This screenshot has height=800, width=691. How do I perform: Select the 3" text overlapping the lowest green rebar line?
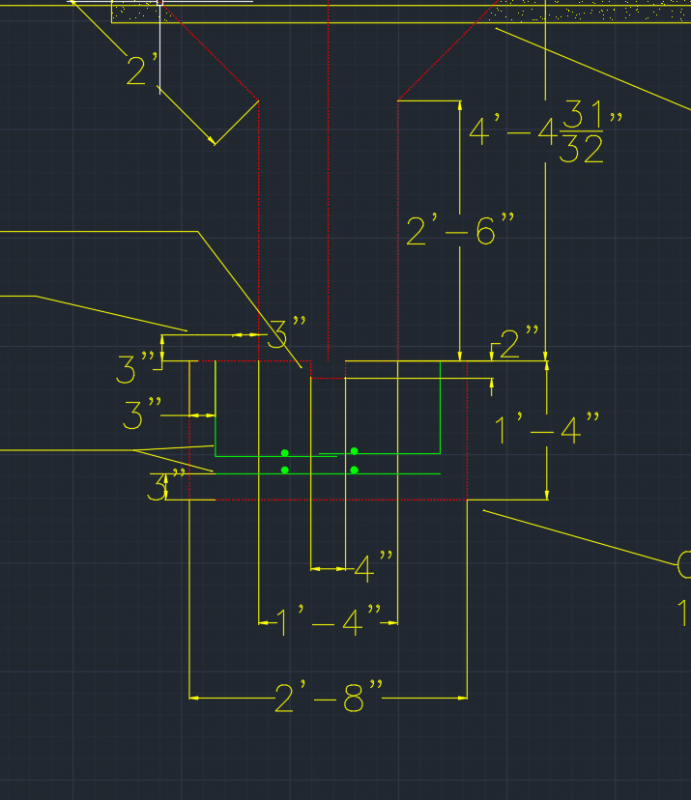[166, 485]
